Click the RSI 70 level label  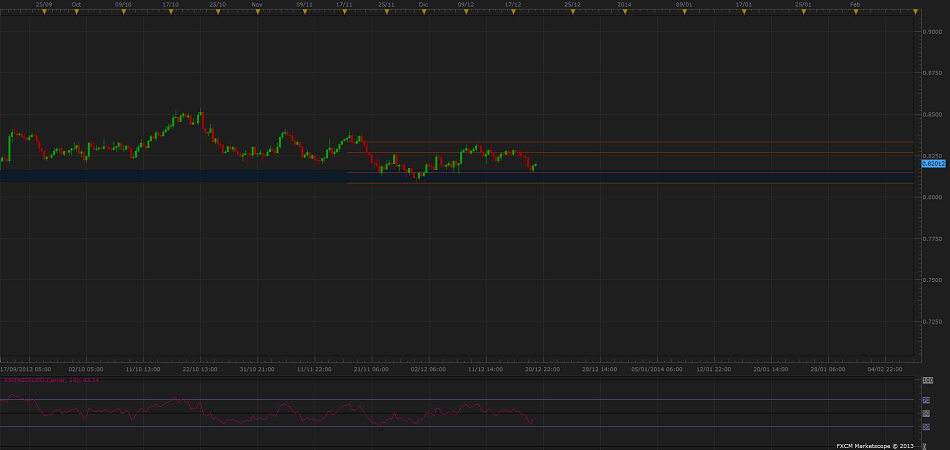926,400
